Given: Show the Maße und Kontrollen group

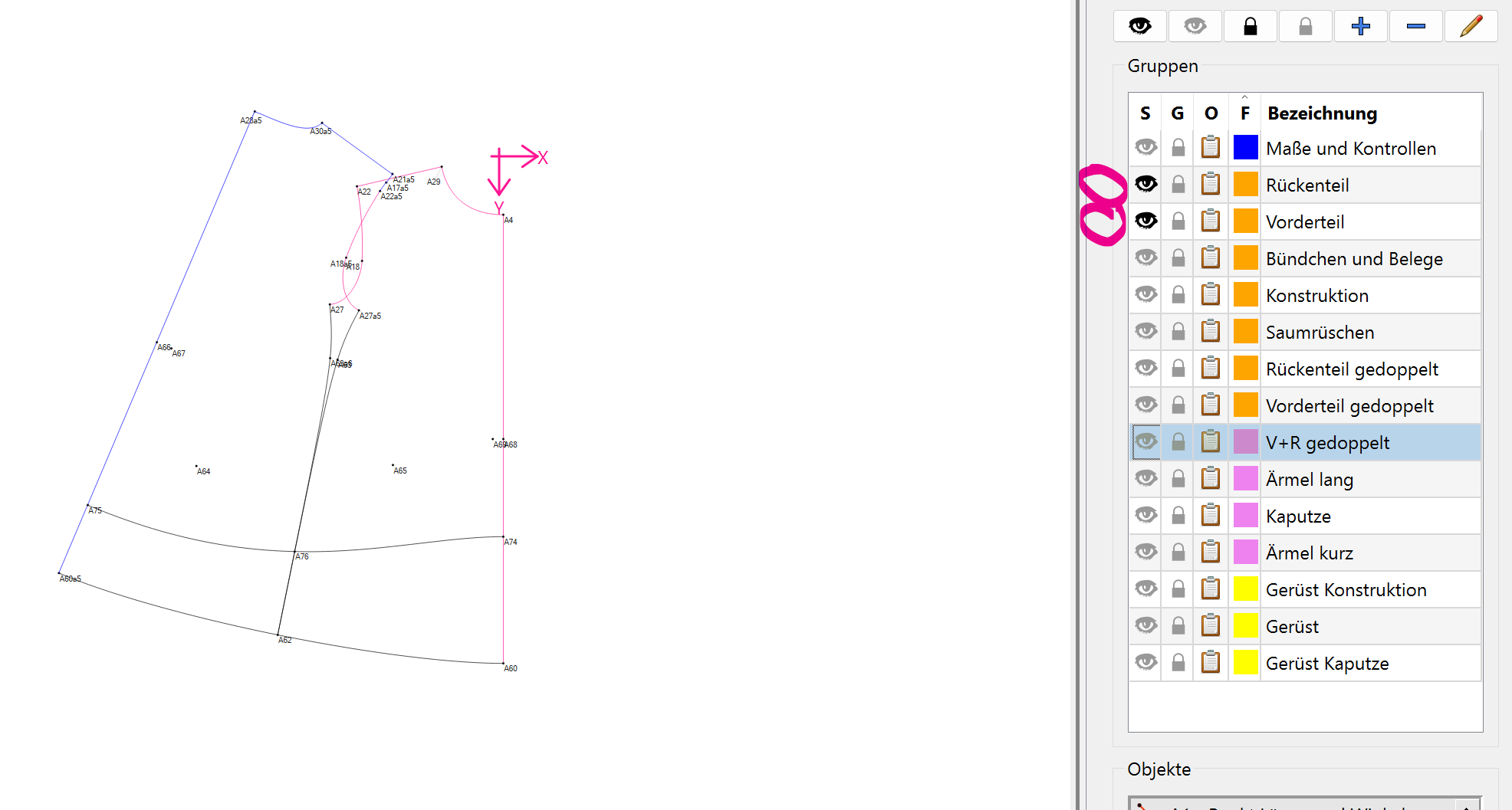Looking at the screenshot, I should point(1146,148).
